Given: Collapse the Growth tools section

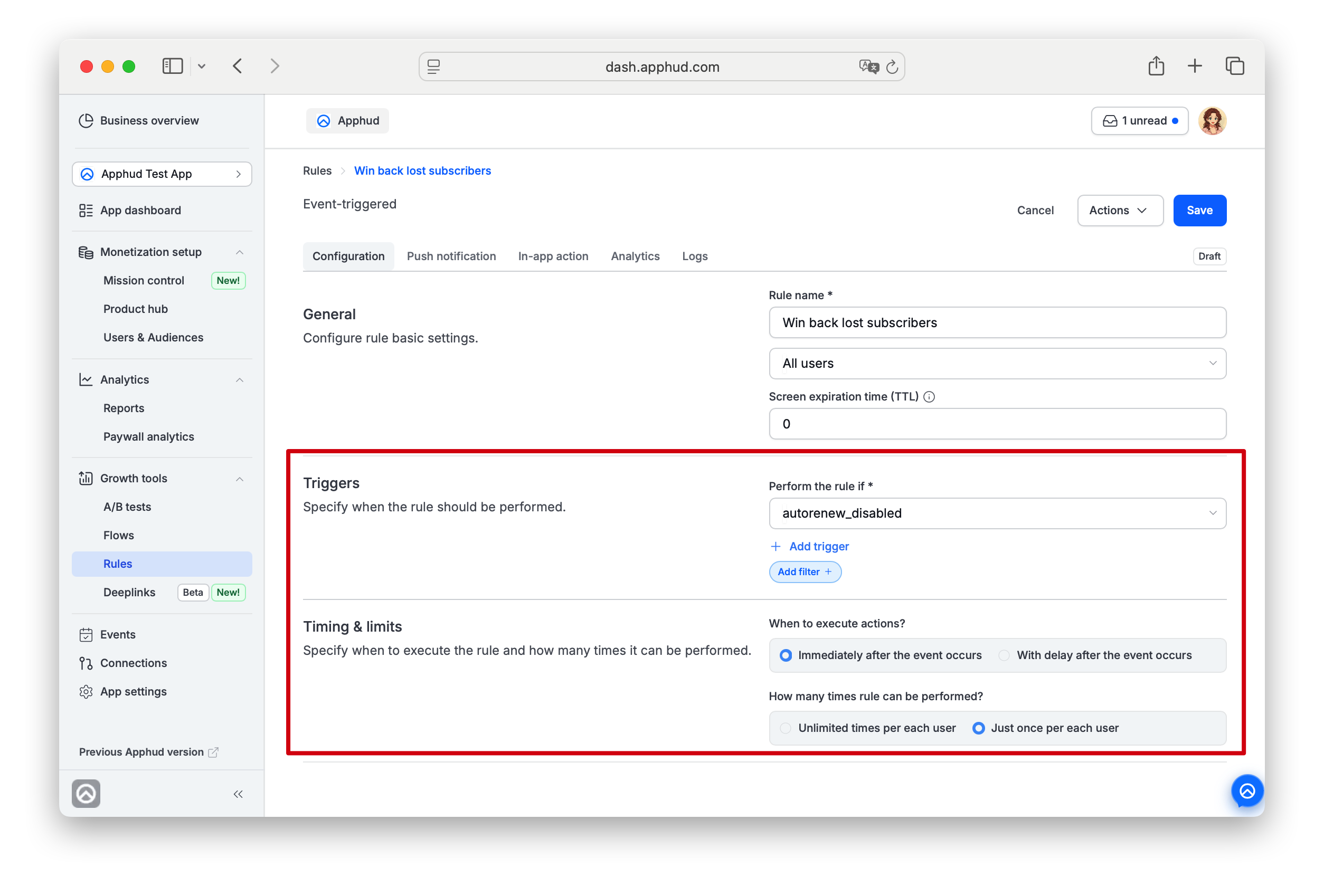Looking at the screenshot, I should coord(239,479).
